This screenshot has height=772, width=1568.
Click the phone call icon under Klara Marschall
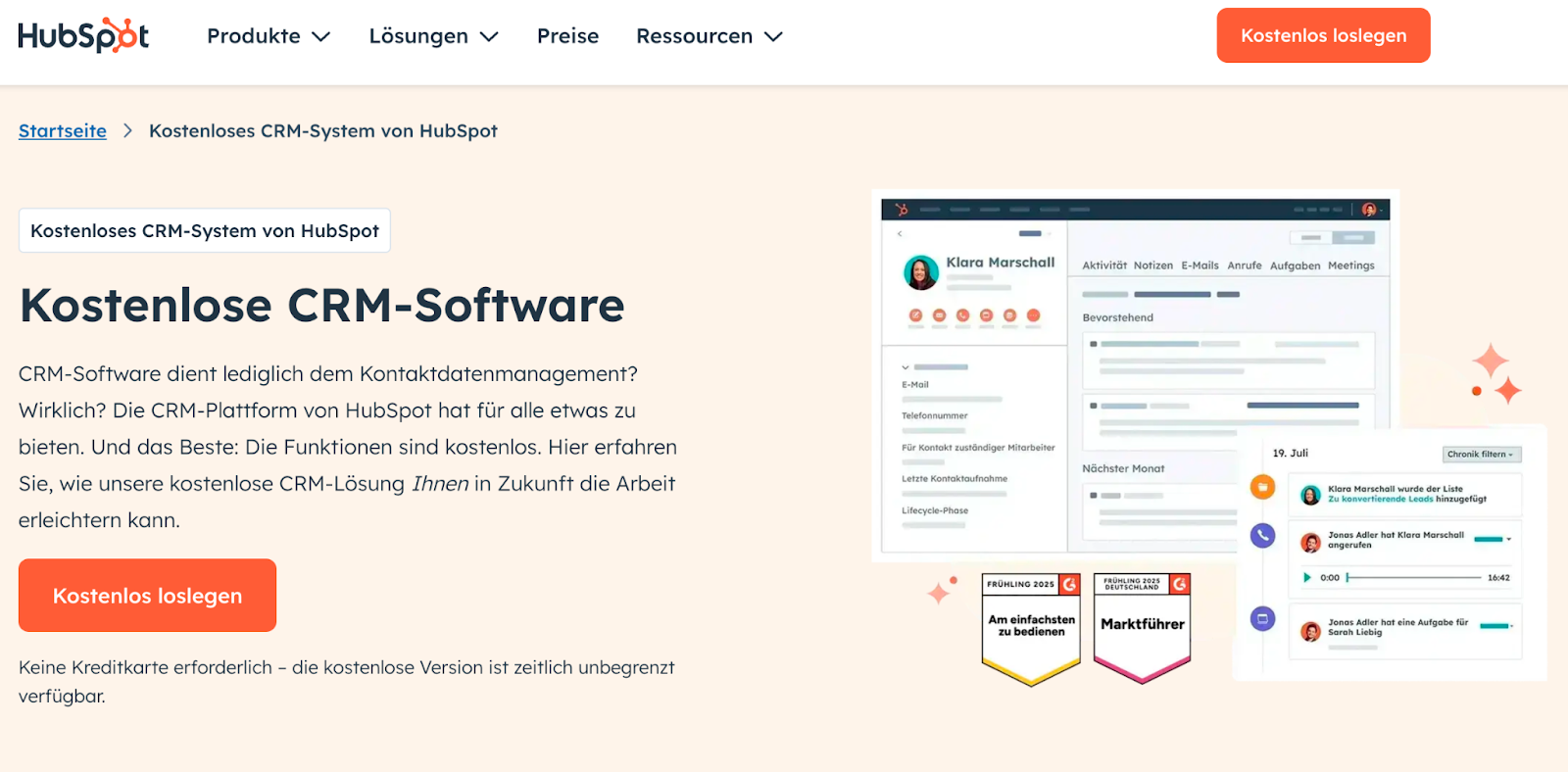962,315
